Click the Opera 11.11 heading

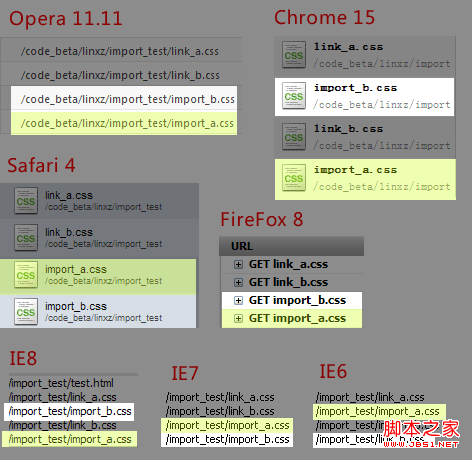(66, 19)
